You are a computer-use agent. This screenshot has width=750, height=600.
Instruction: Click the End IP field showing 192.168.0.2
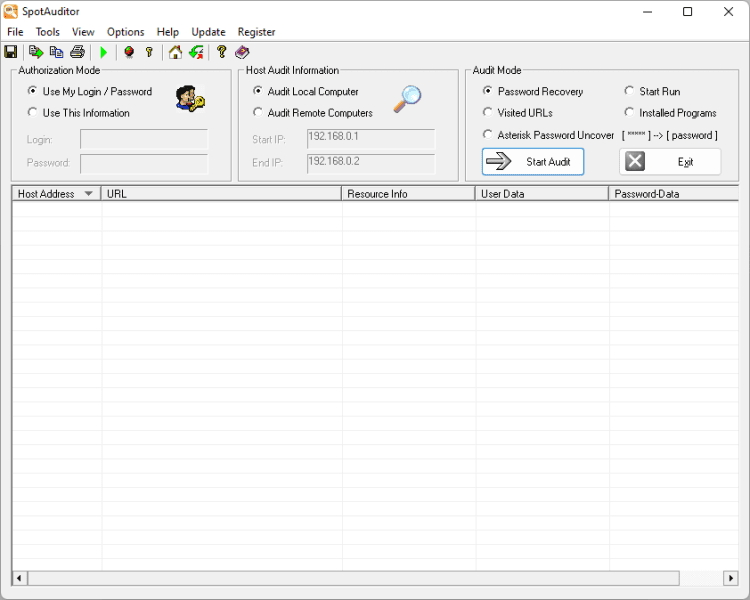point(371,163)
